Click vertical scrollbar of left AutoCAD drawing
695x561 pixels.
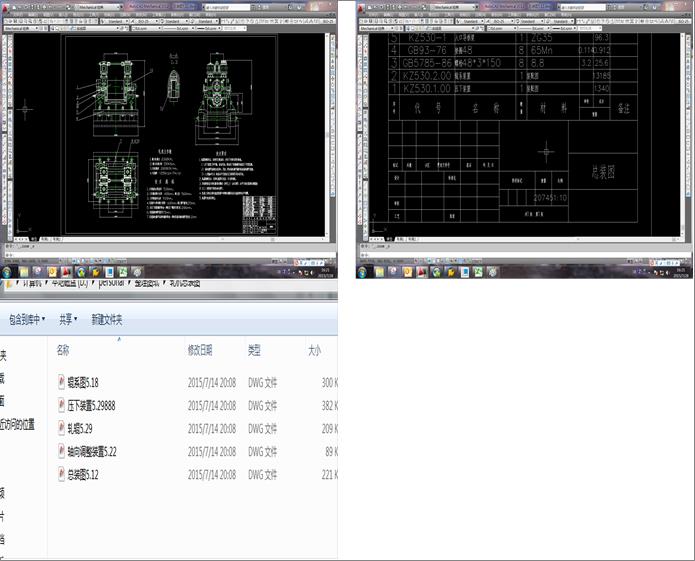click(328, 135)
